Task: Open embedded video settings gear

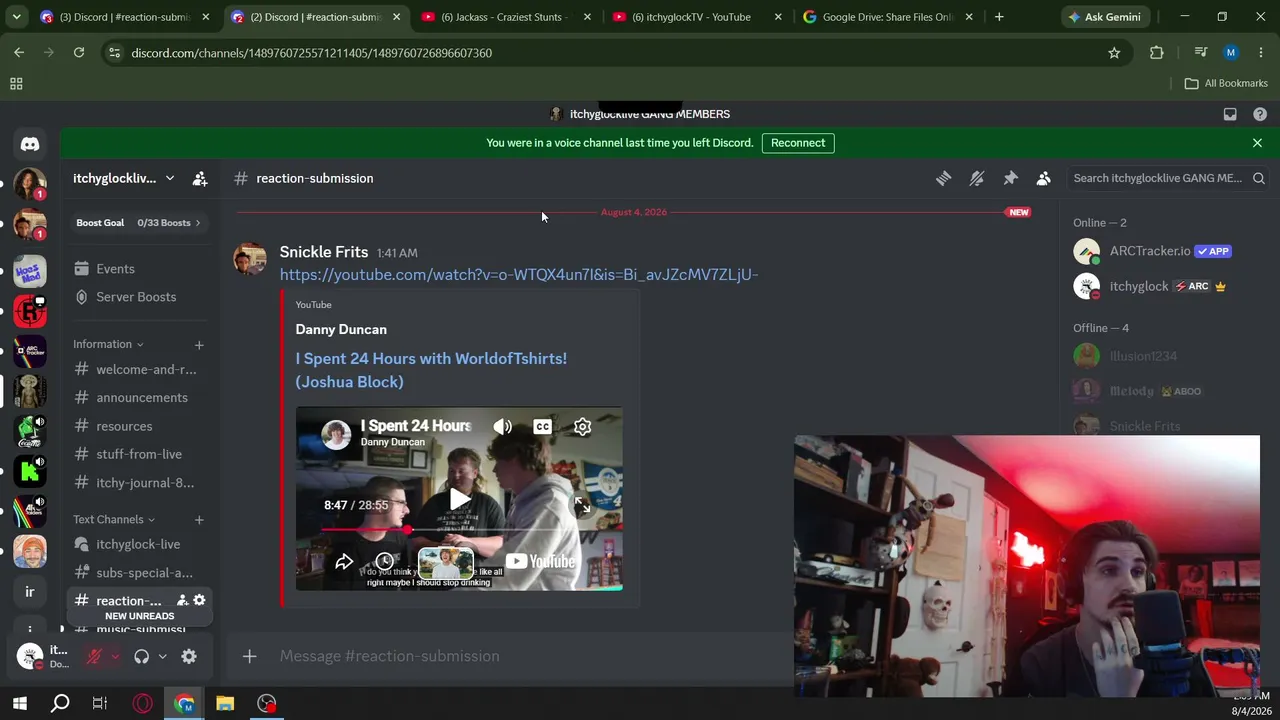Action: point(582,427)
